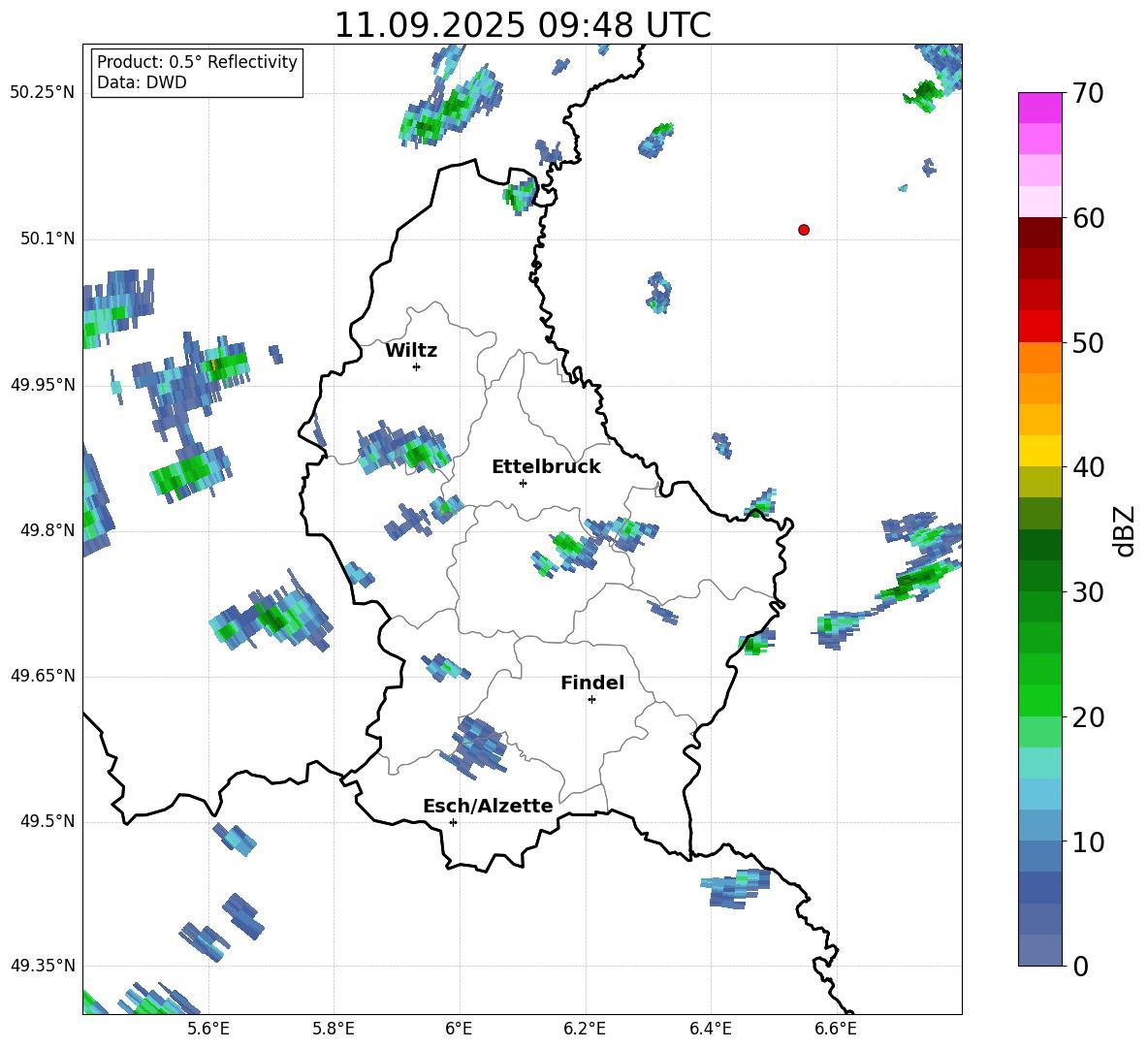Click the 50.25°N latitude tick label
The height and width of the screenshot is (1048, 1148).
pyautogui.click(x=43, y=93)
